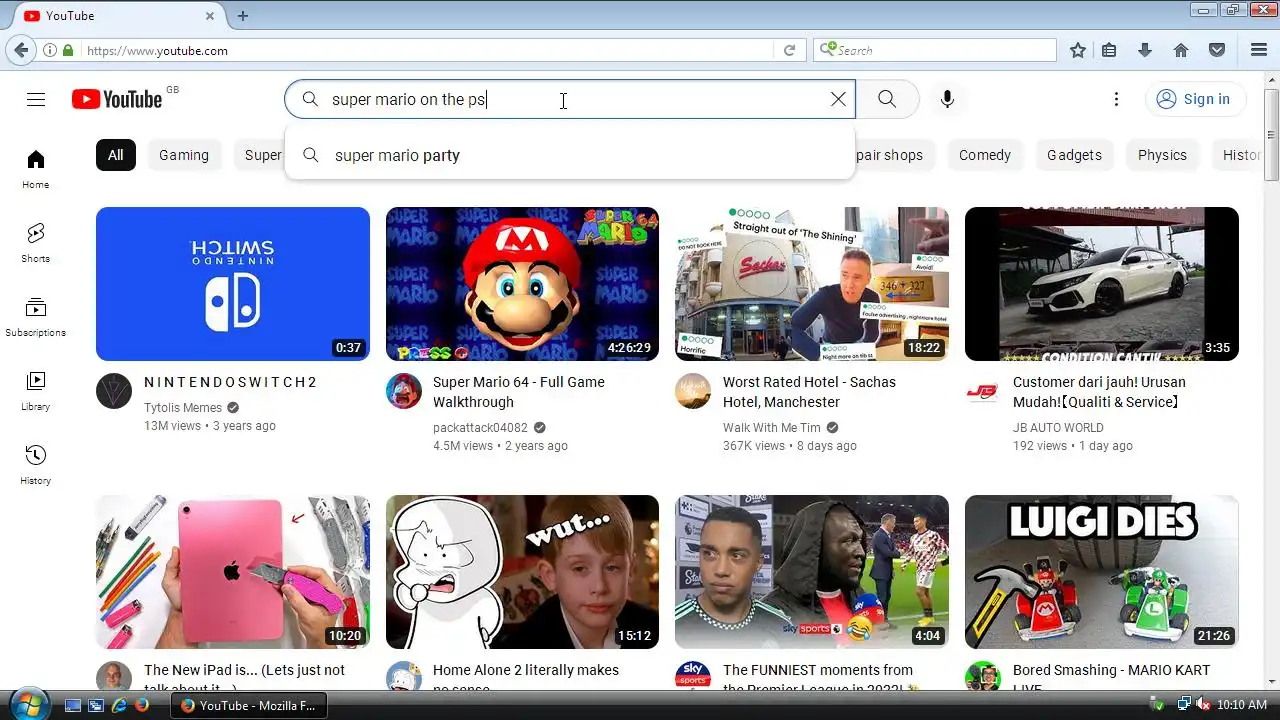Image resolution: width=1280 pixels, height=720 pixels.
Task: Open a new browser tab with plus
Action: click(x=242, y=16)
